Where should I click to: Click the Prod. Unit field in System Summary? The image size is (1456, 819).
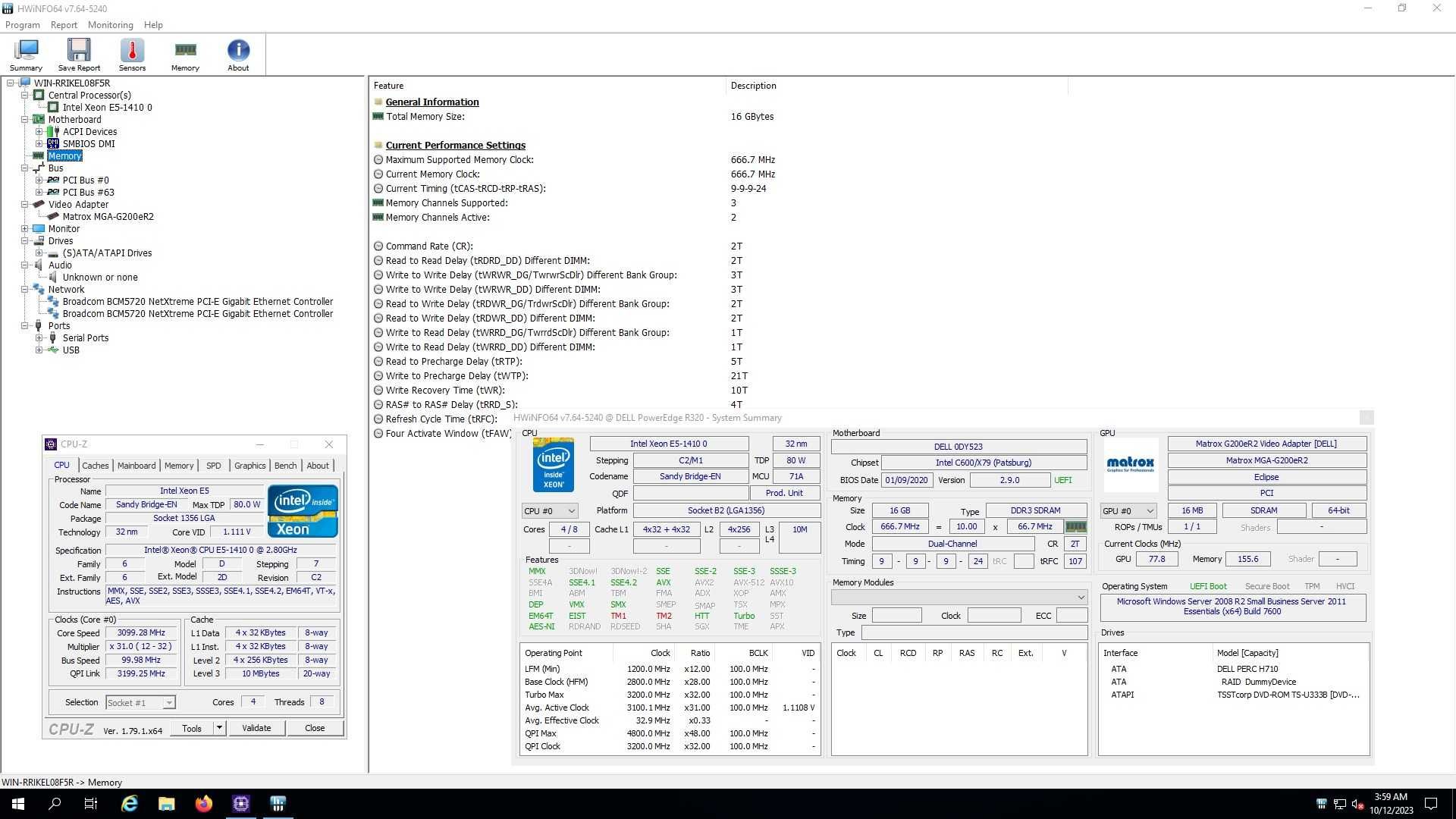pos(784,494)
